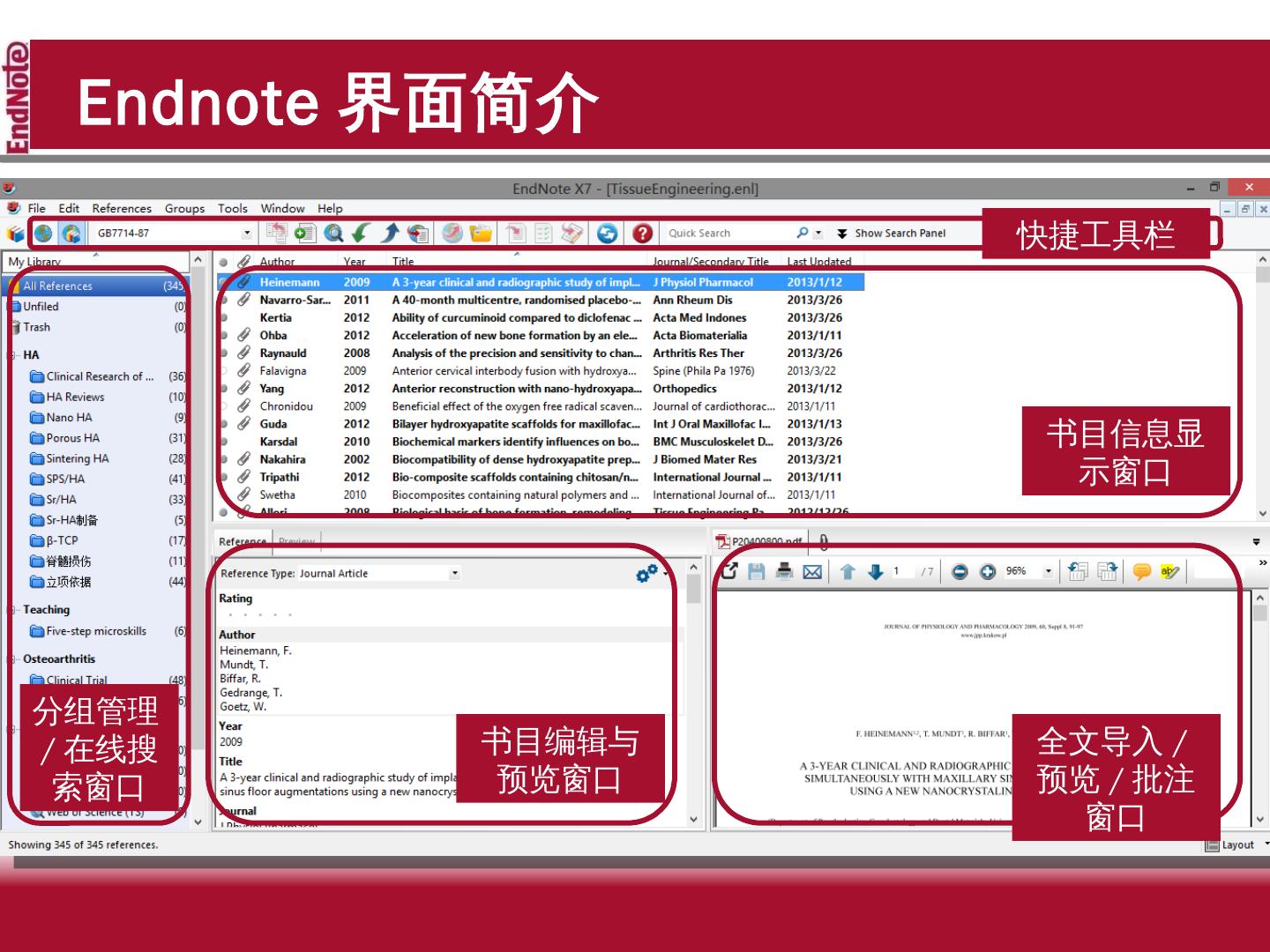Open the File menu
The image size is (1270, 952).
pyautogui.click(x=36, y=208)
